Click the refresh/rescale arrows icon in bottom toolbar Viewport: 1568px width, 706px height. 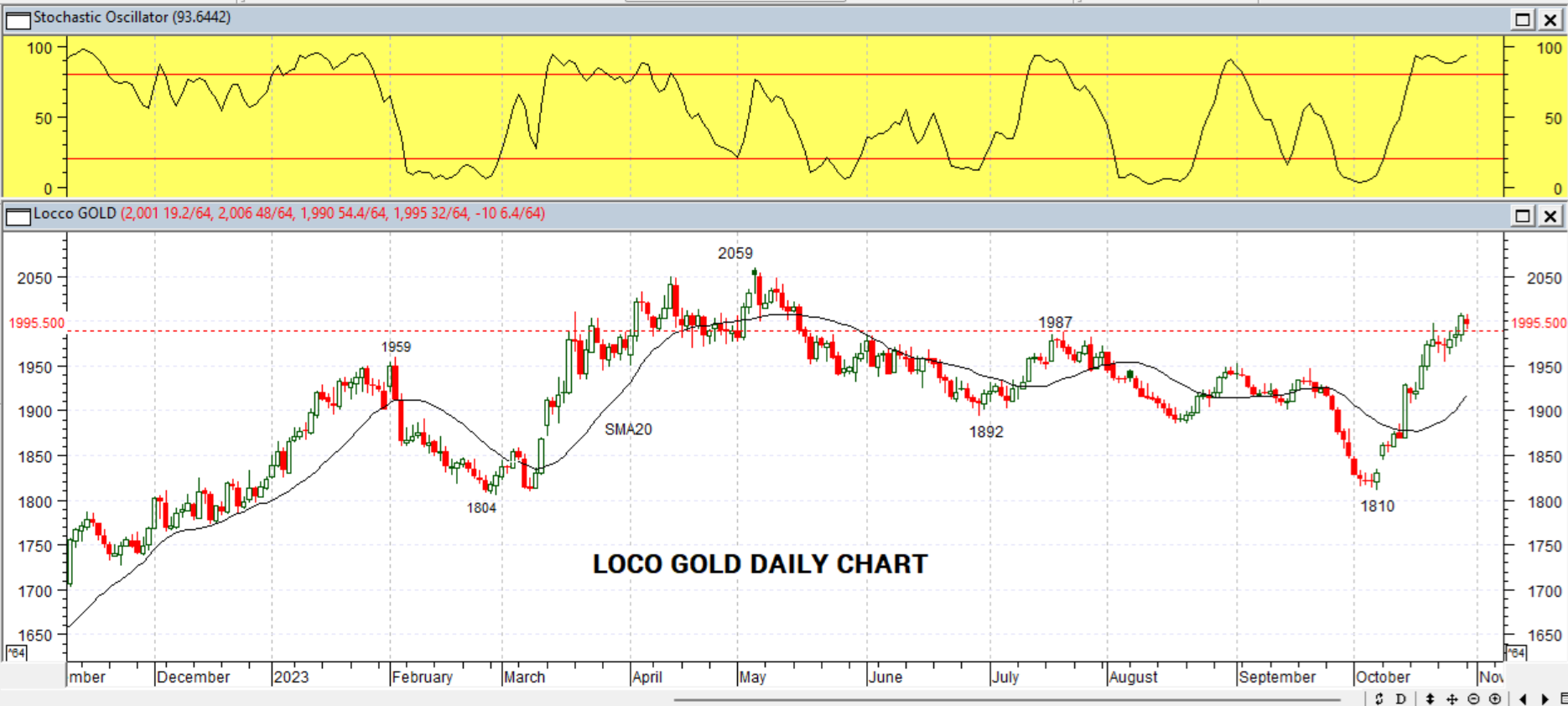tap(1378, 698)
